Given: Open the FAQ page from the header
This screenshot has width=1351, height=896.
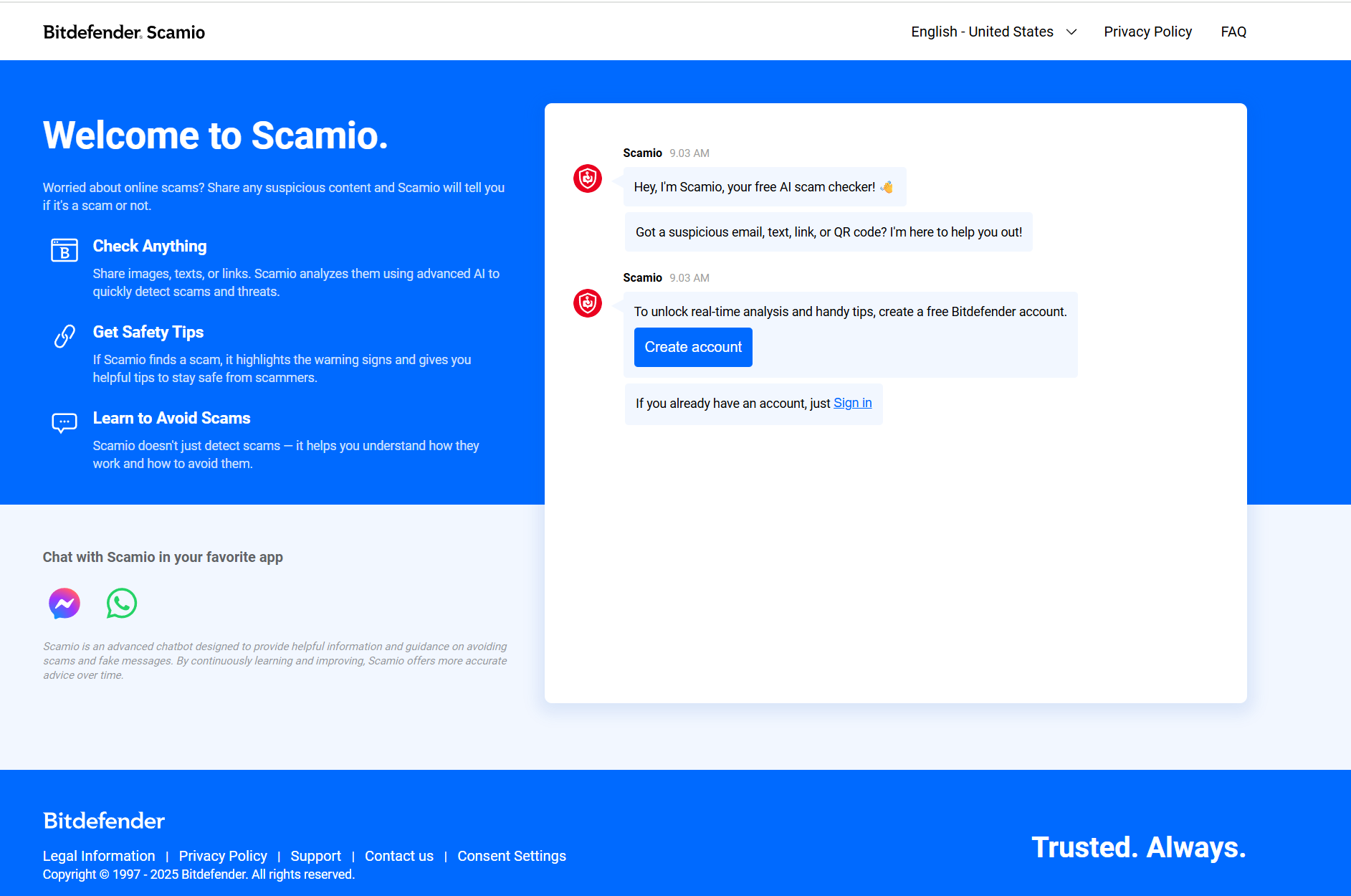Looking at the screenshot, I should pos(1233,32).
